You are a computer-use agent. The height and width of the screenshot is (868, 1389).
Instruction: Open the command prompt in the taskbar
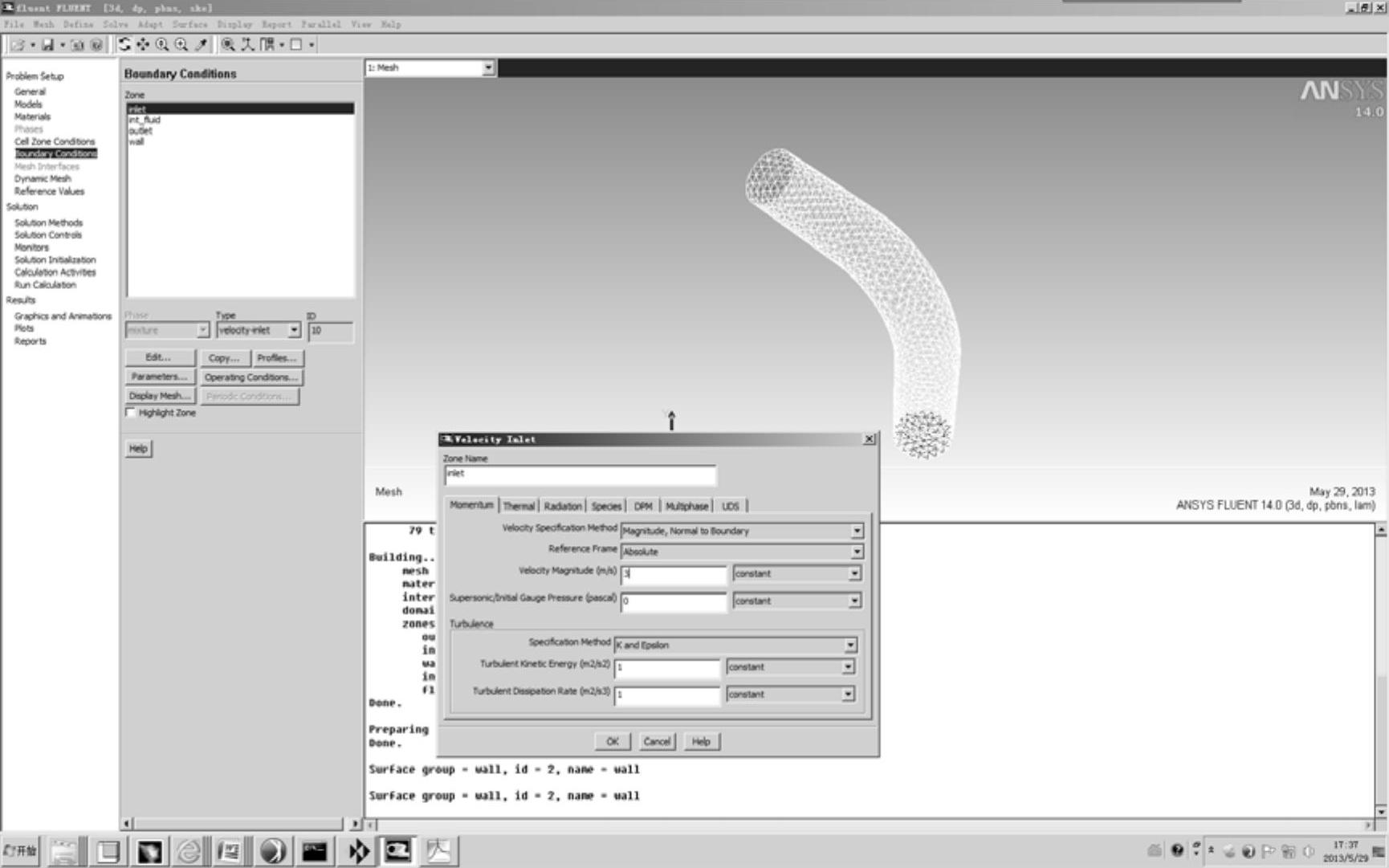point(314,851)
